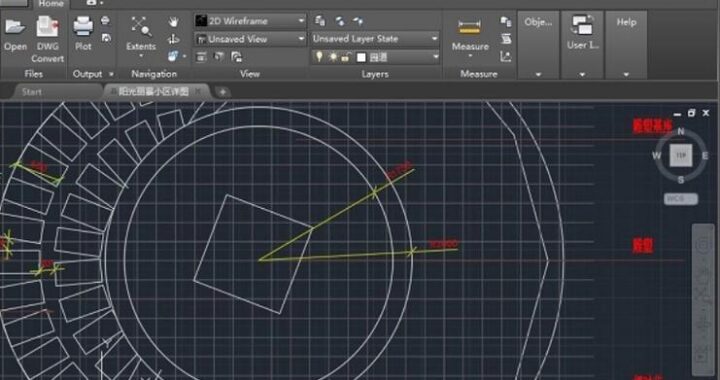Select the Home ribbon tab
The height and width of the screenshot is (380, 720).
(51, 4)
